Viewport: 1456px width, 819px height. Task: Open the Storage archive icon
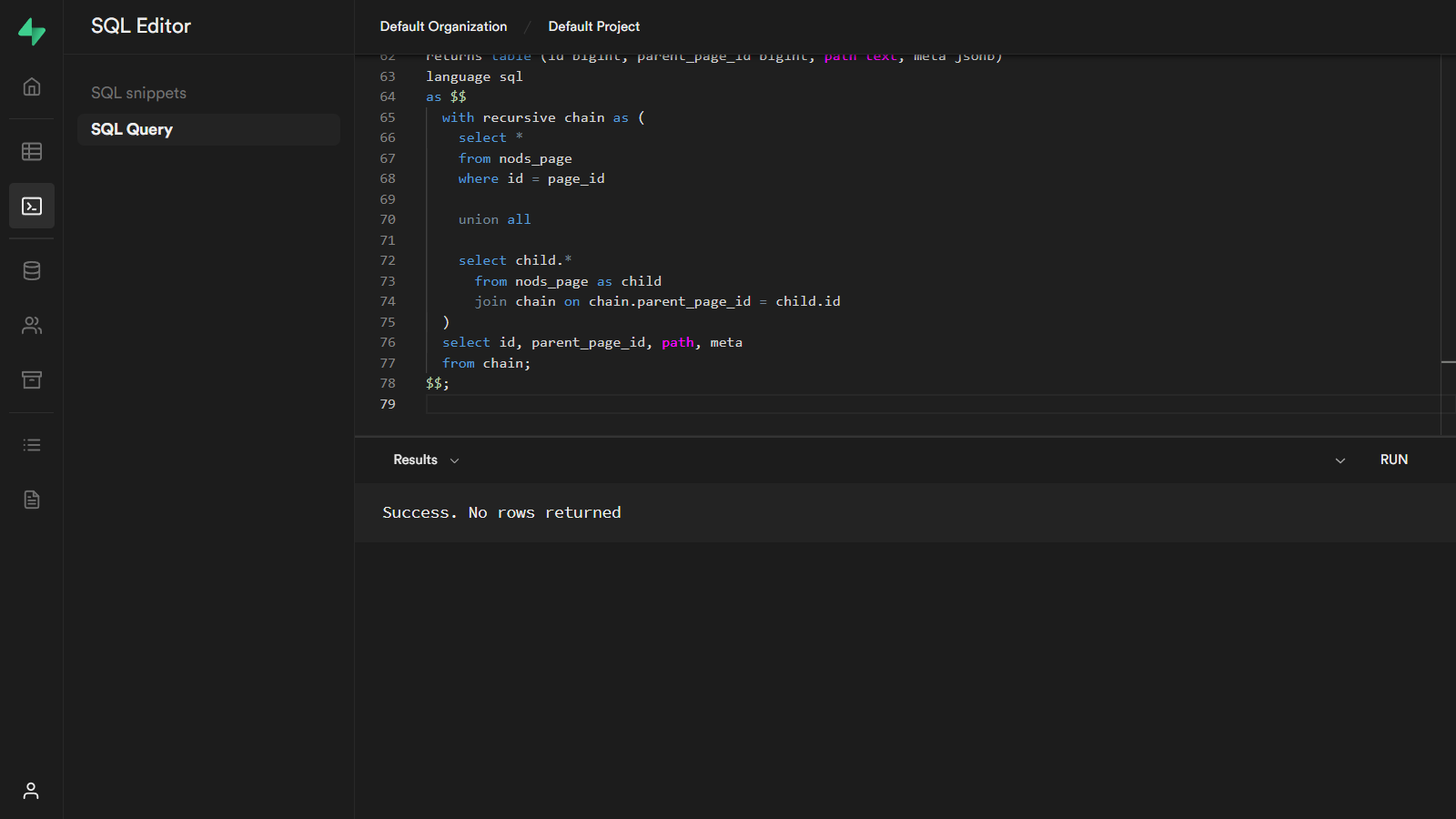click(32, 380)
